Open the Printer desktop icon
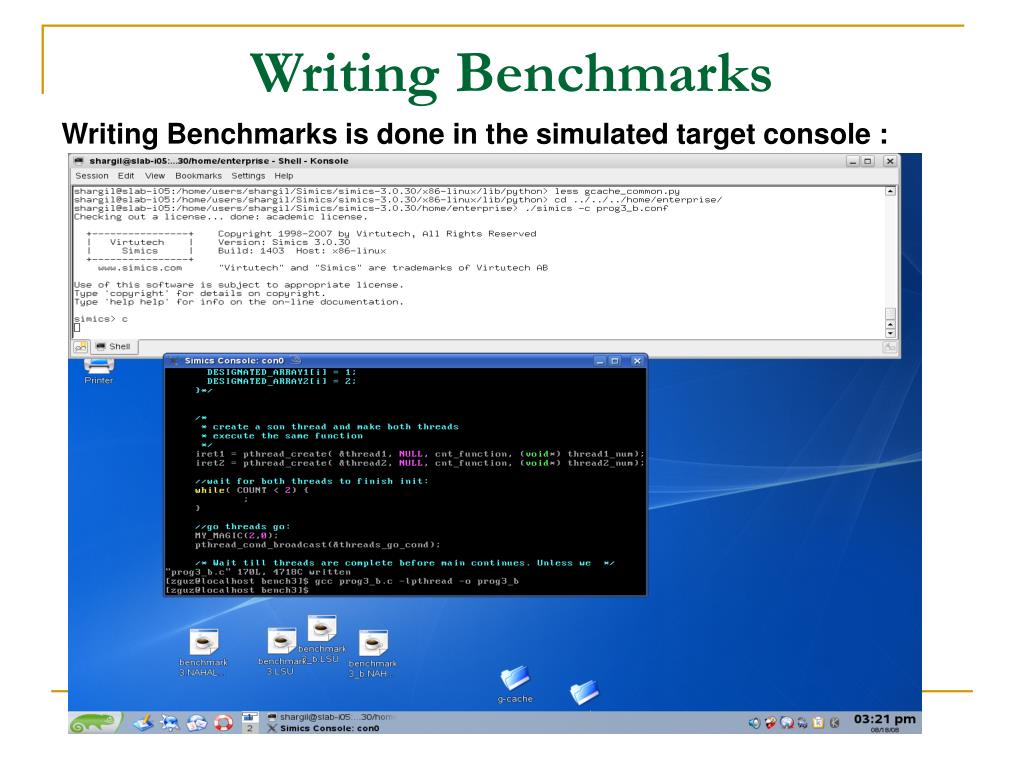The width and height of the screenshot is (1024, 768). [99, 371]
